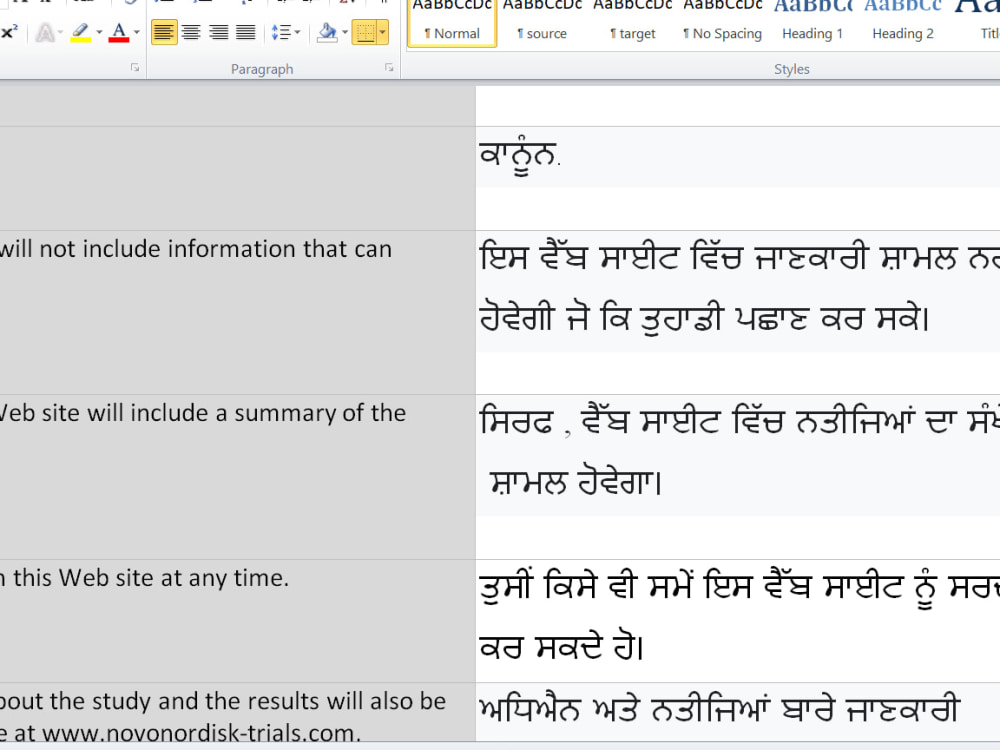Open the highlight color dropdown arrow
The height and width of the screenshot is (750, 1000).
point(99,32)
